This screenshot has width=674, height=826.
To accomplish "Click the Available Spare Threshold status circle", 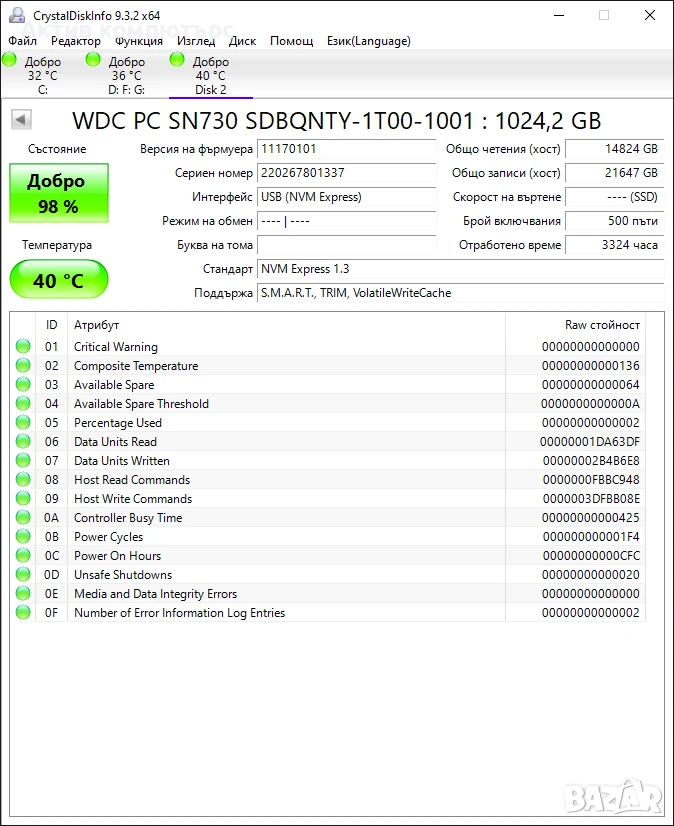I will [23, 403].
